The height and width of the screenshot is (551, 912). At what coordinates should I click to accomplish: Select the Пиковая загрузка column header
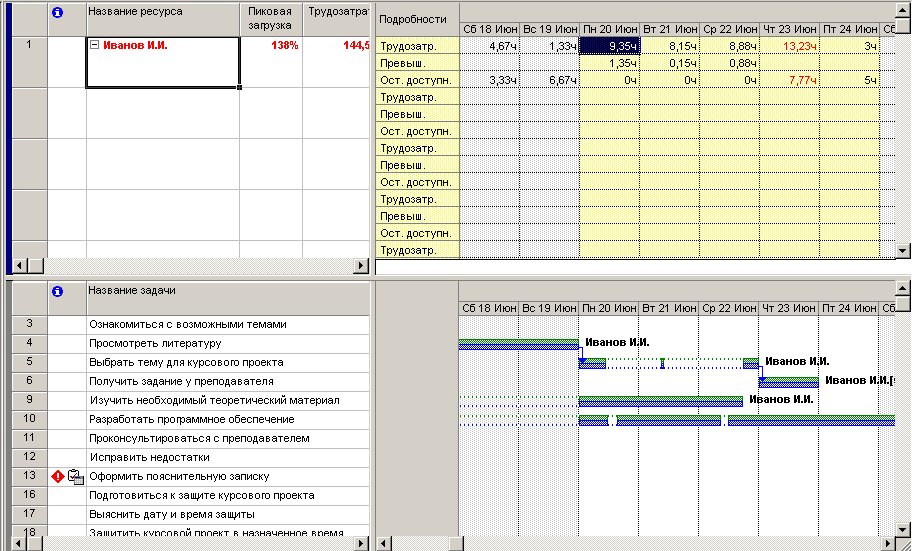tap(271, 19)
